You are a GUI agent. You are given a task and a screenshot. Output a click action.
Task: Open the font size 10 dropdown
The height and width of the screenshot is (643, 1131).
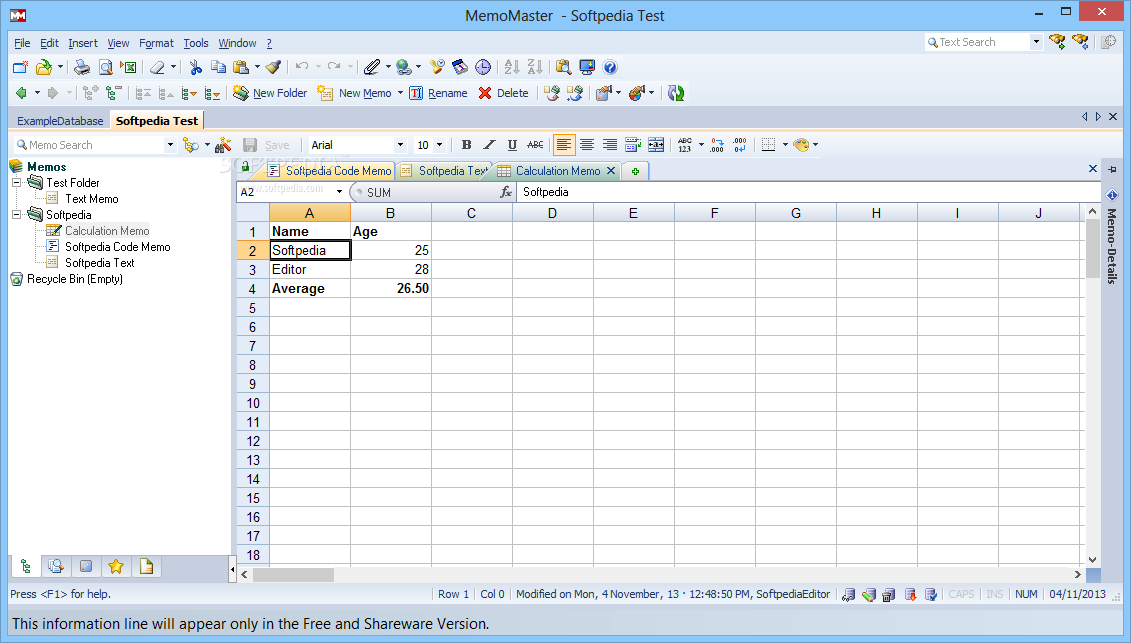pos(439,145)
